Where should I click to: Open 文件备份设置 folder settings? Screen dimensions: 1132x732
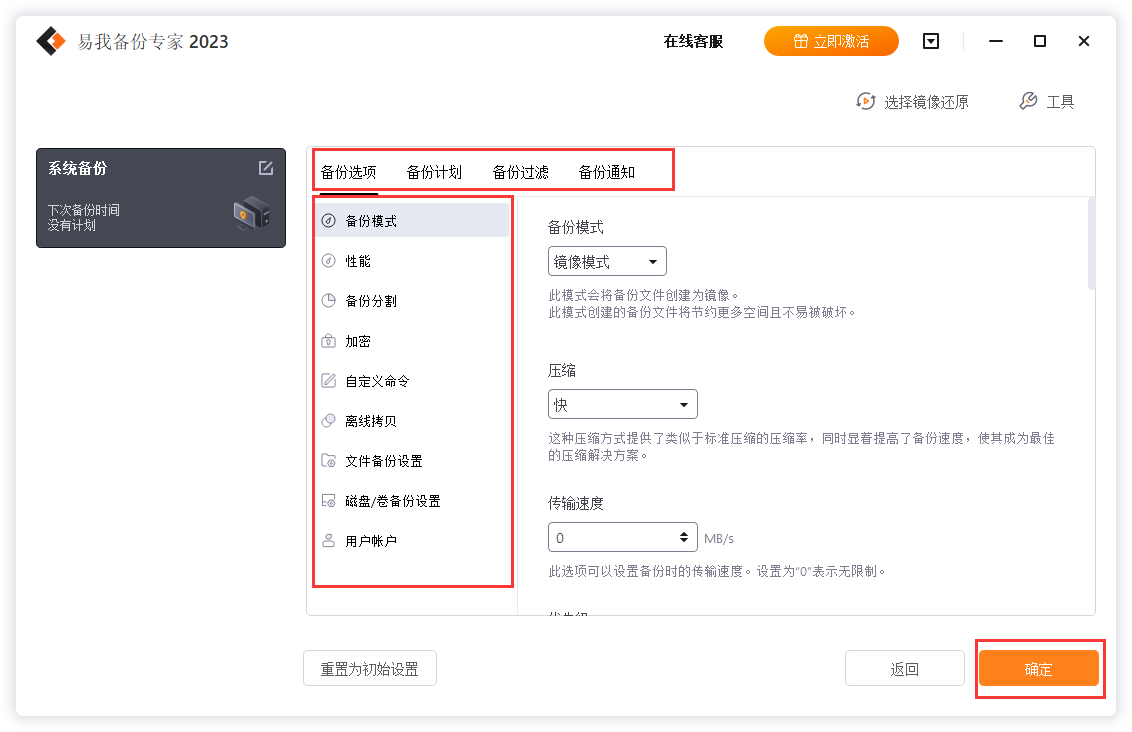(x=384, y=461)
